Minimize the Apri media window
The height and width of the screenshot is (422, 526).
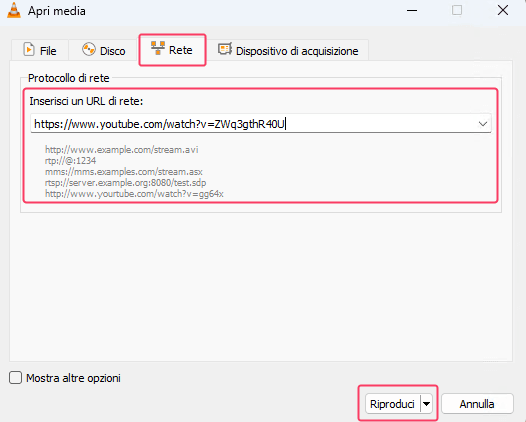coord(412,10)
